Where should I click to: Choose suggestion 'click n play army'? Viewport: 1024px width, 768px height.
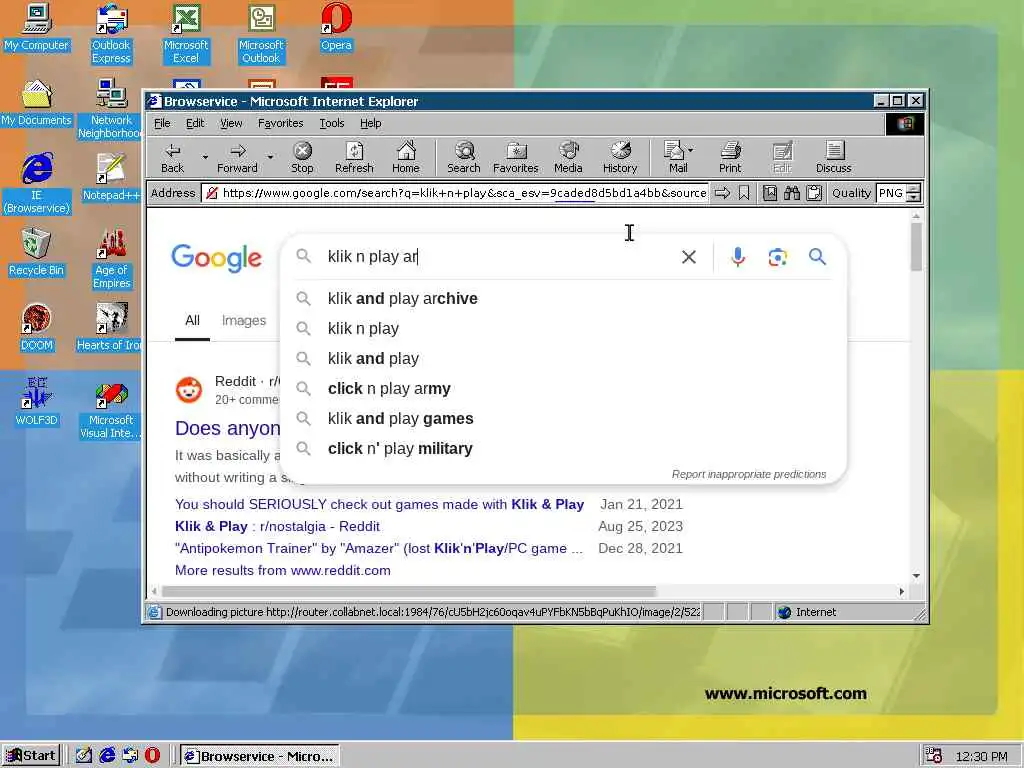[x=563, y=389]
